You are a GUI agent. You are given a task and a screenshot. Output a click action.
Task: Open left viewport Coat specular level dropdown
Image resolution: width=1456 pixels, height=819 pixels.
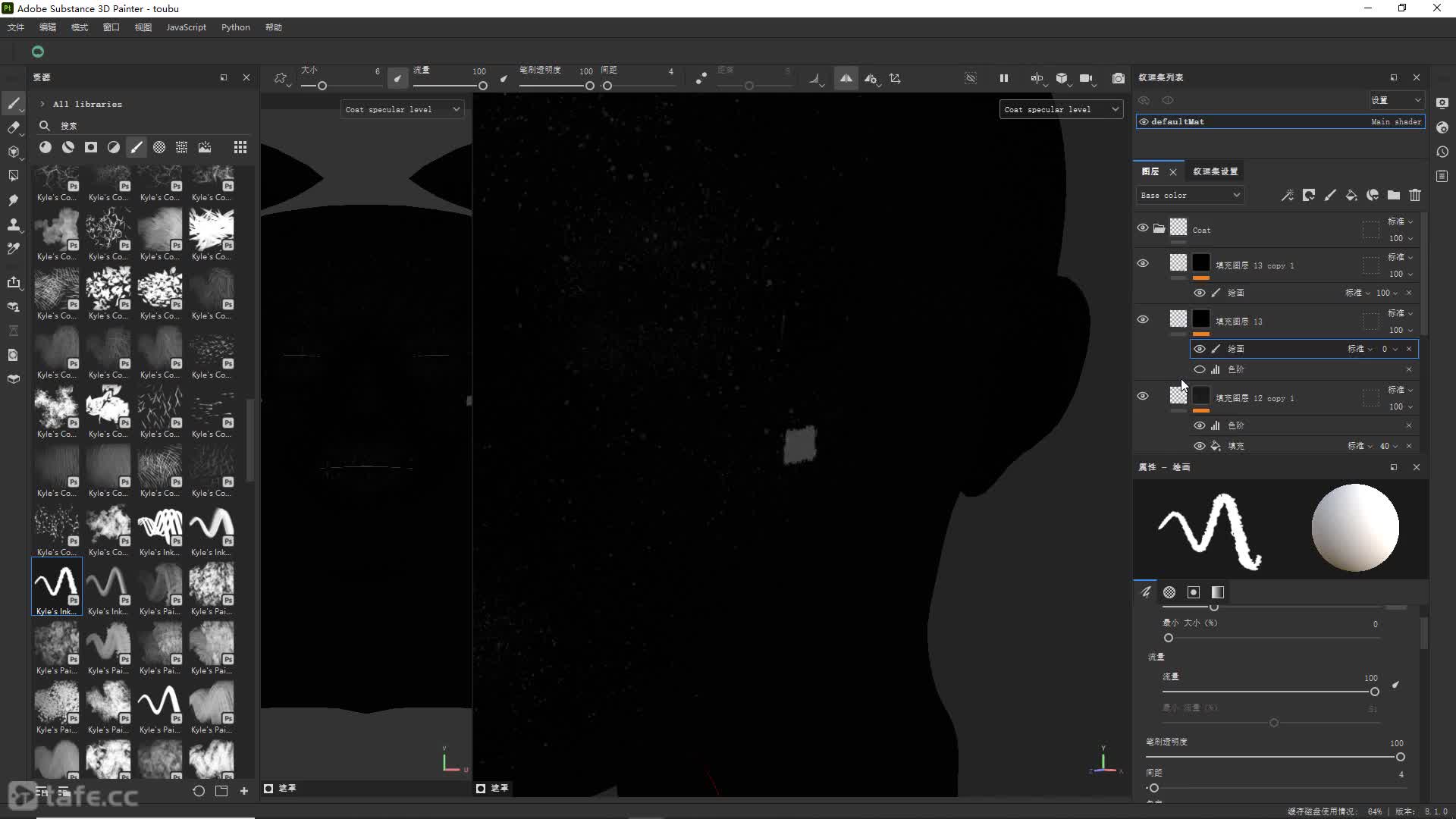[x=402, y=109]
